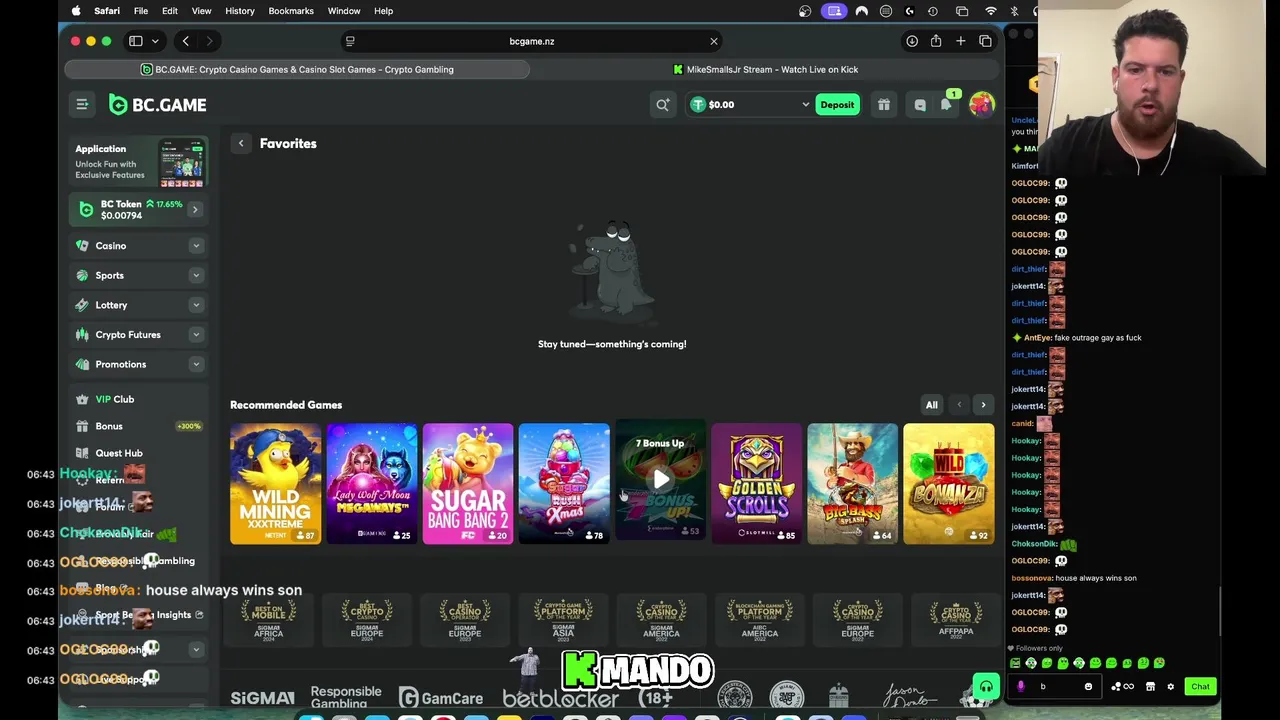This screenshot has width=1280, height=720.
Task: Click the Wi-Fi icon in menu bar
Action: (x=991, y=11)
